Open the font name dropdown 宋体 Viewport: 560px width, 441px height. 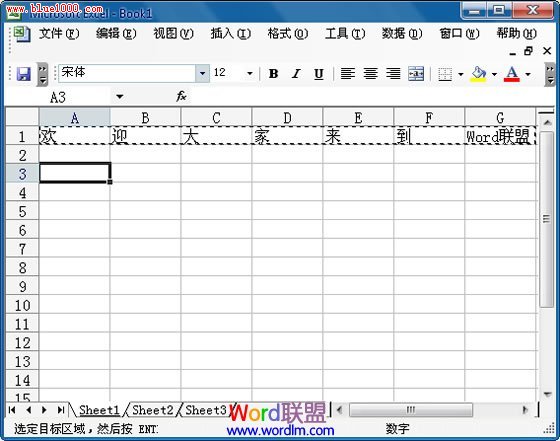(202, 74)
